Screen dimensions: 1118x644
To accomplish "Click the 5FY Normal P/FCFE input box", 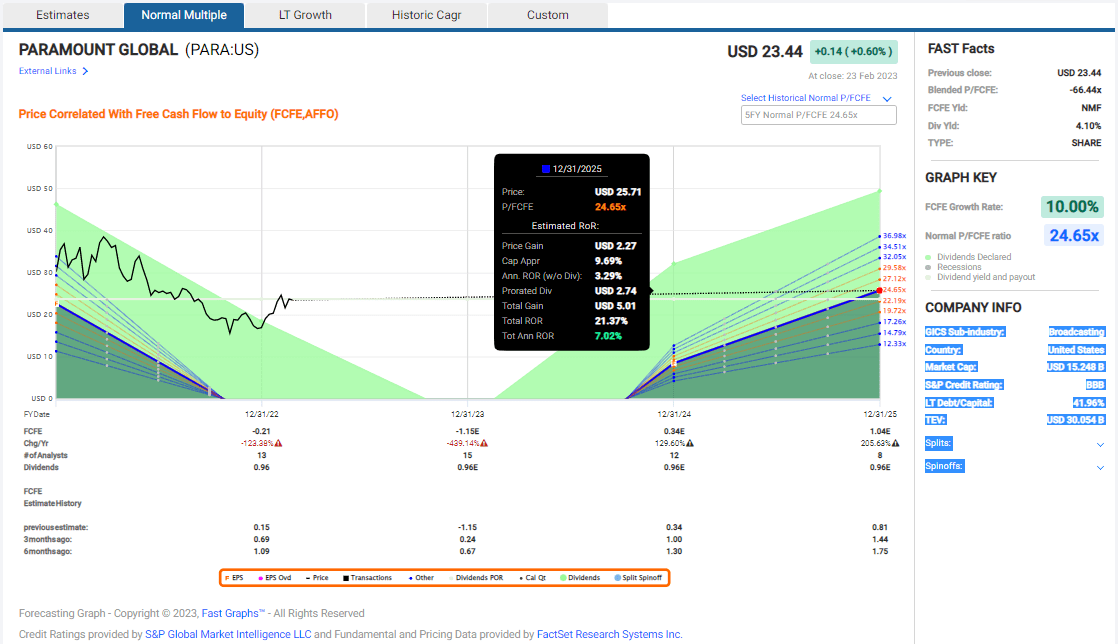I will pos(819,115).
